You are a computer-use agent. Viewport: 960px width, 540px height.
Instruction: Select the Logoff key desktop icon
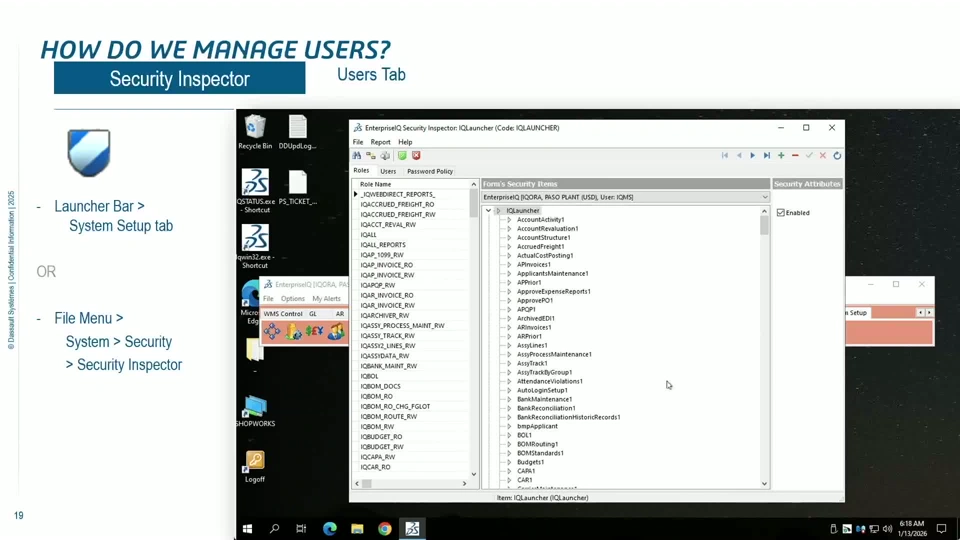(x=255, y=467)
